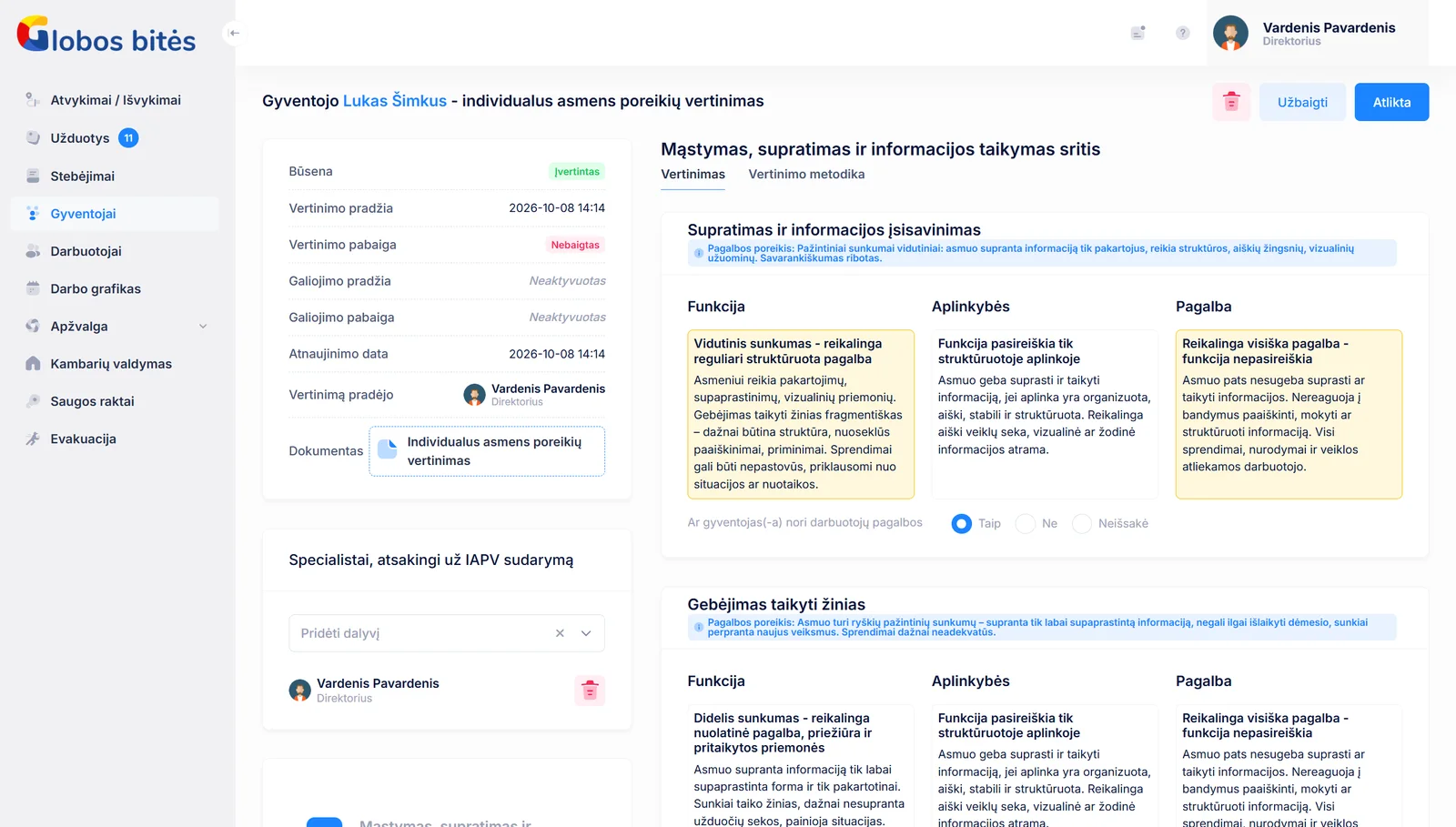Click the Darbuotojai sidebar icon
The height and width of the screenshot is (827, 1456).
click(33, 251)
